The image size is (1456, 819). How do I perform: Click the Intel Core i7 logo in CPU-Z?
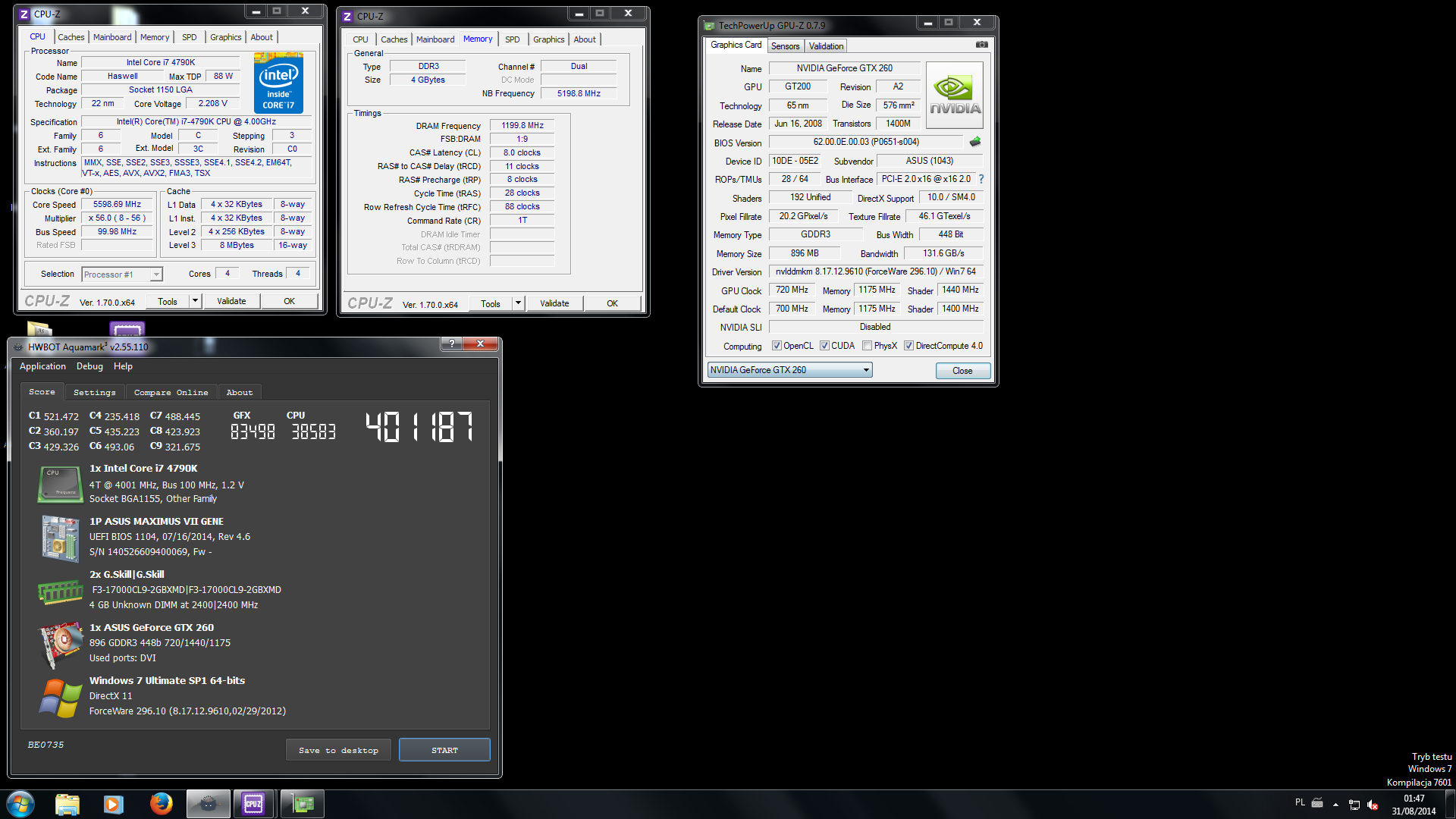[278, 83]
